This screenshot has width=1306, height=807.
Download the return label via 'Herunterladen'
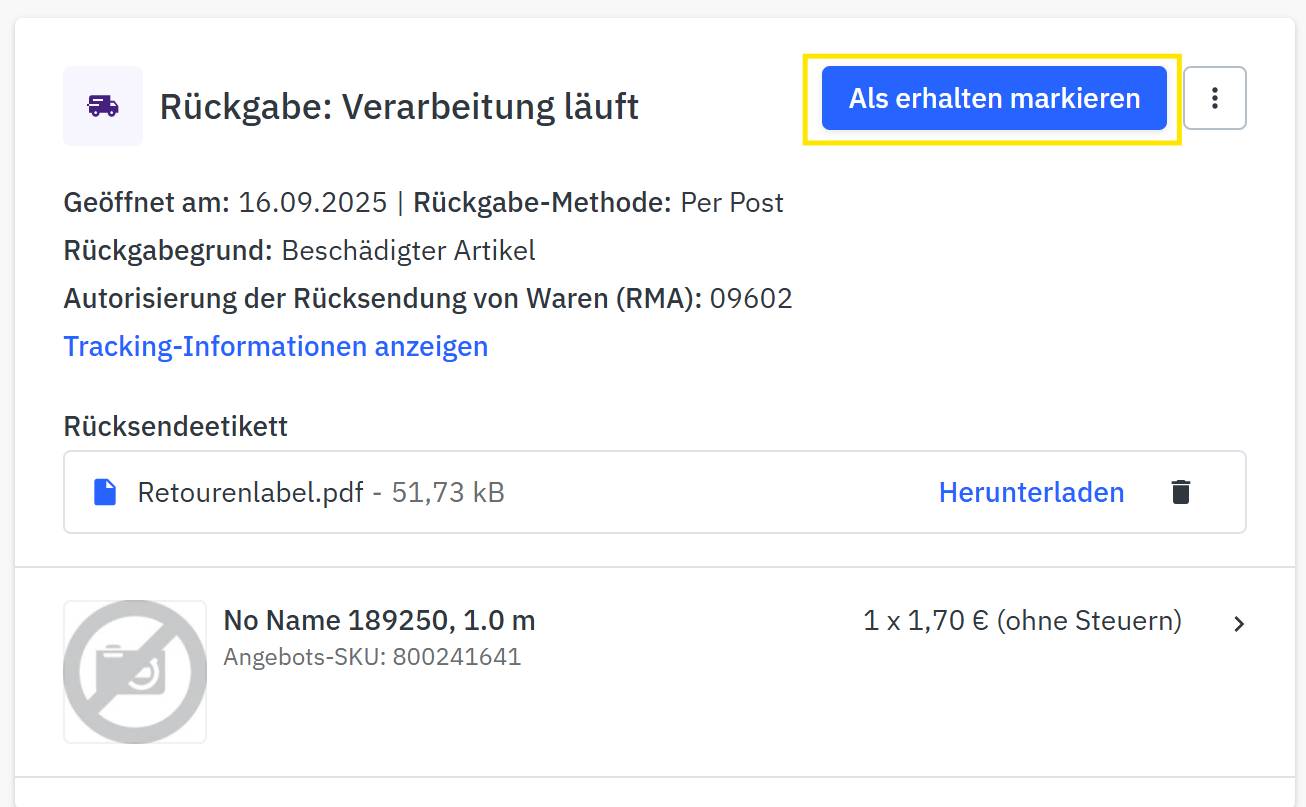point(1031,492)
